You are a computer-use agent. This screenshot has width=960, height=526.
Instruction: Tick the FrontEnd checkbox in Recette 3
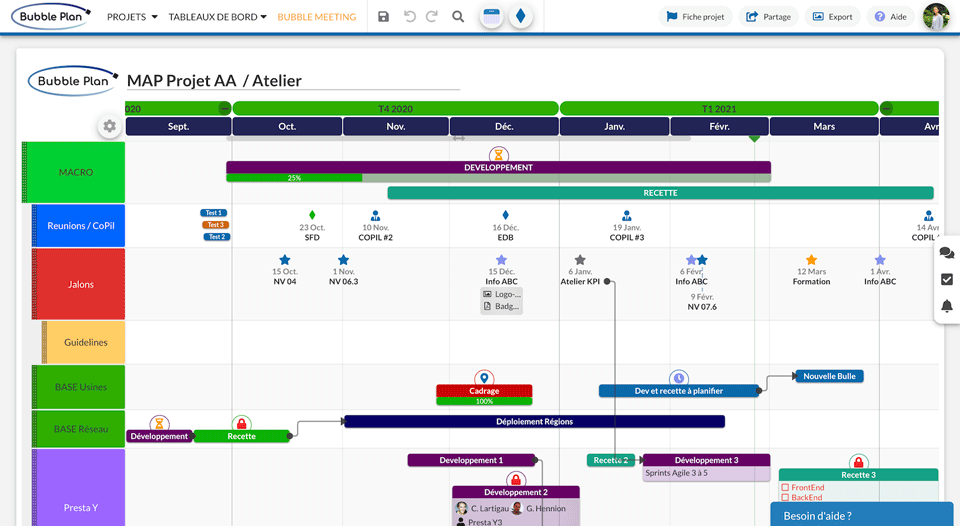785,487
